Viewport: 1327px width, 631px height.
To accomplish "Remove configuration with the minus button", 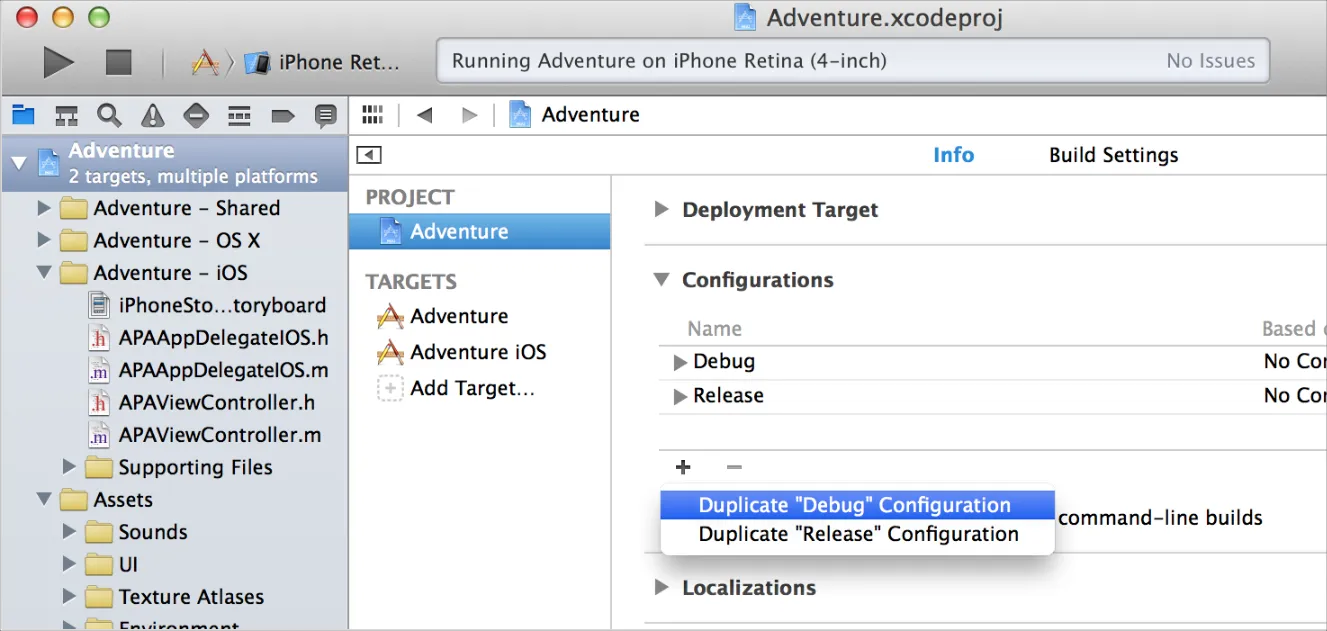I will pos(734,467).
